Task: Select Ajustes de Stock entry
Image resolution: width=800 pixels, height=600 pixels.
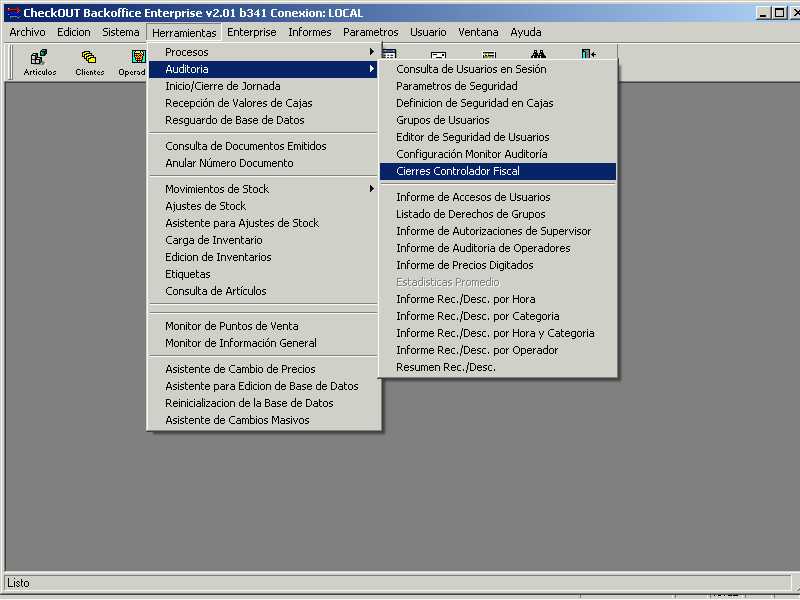Action: pos(263,206)
